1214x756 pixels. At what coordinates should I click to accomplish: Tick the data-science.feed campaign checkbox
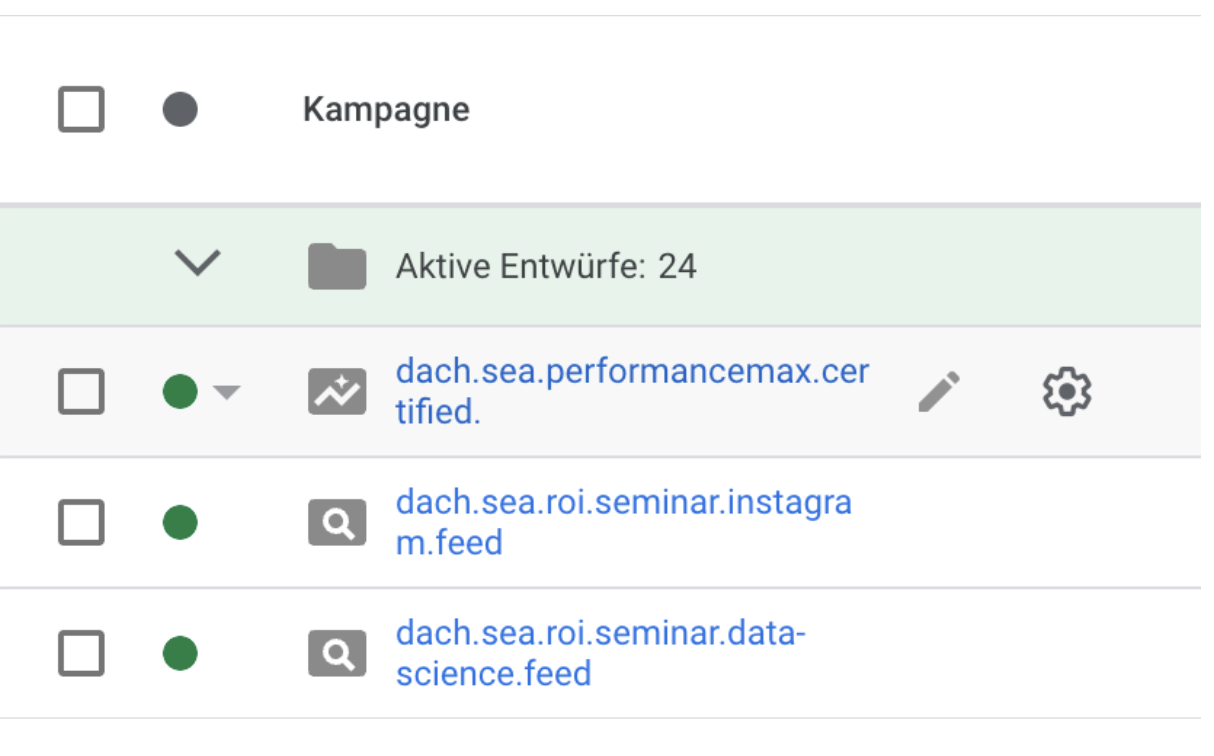click(81, 654)
